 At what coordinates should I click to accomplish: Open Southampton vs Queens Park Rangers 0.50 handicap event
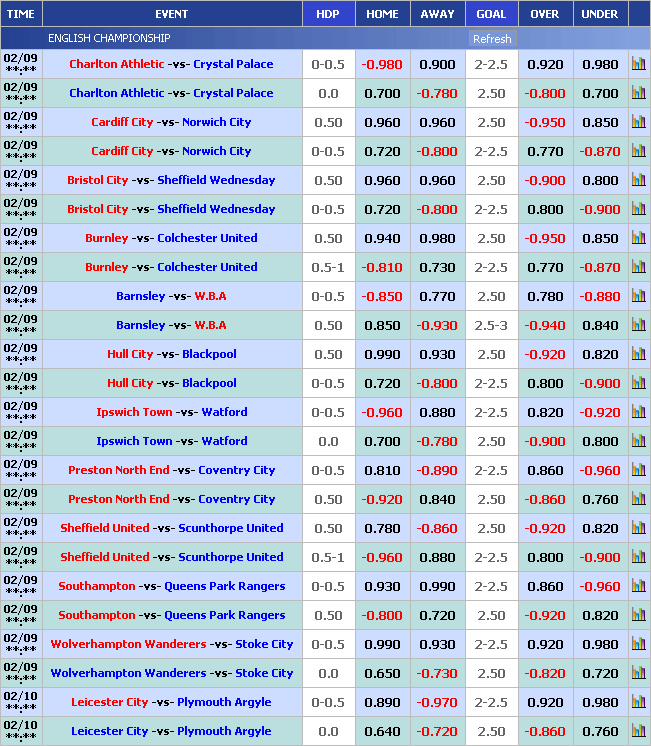click(x=171, y=615)
